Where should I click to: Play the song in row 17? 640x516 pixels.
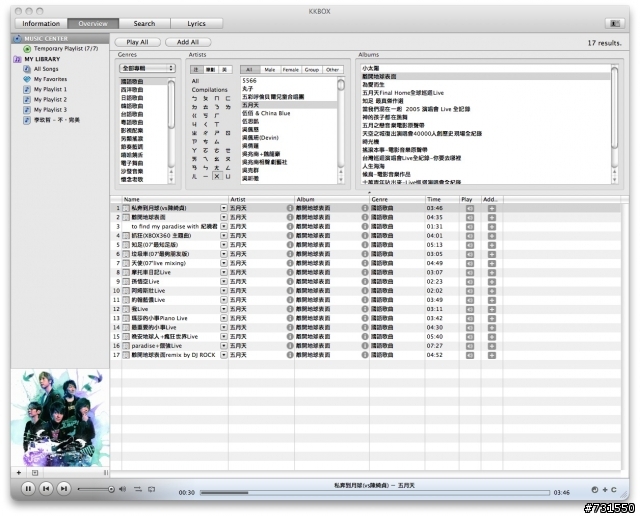coord(470,355)
